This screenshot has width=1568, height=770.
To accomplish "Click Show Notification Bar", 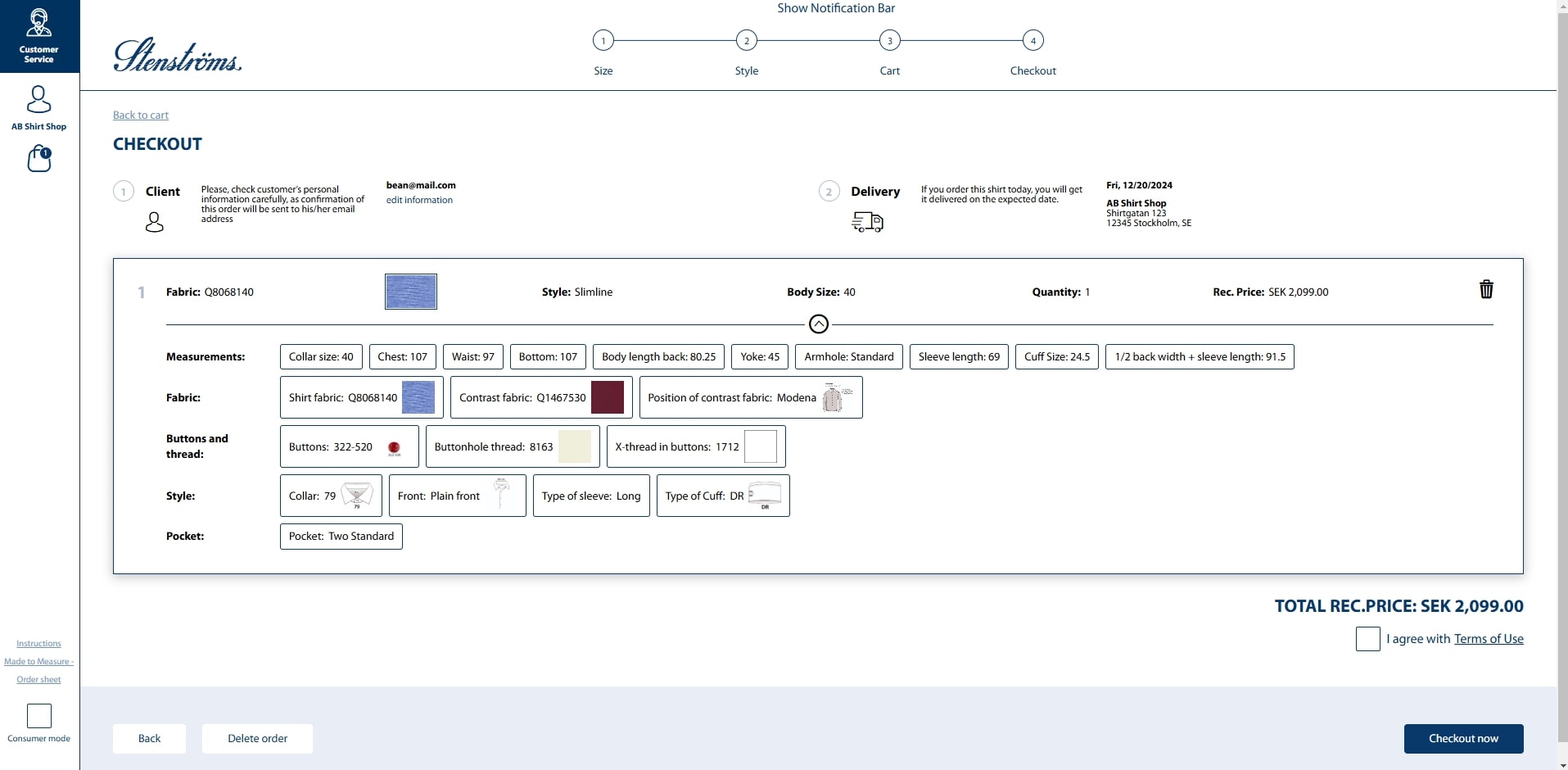I will (835, 8).
